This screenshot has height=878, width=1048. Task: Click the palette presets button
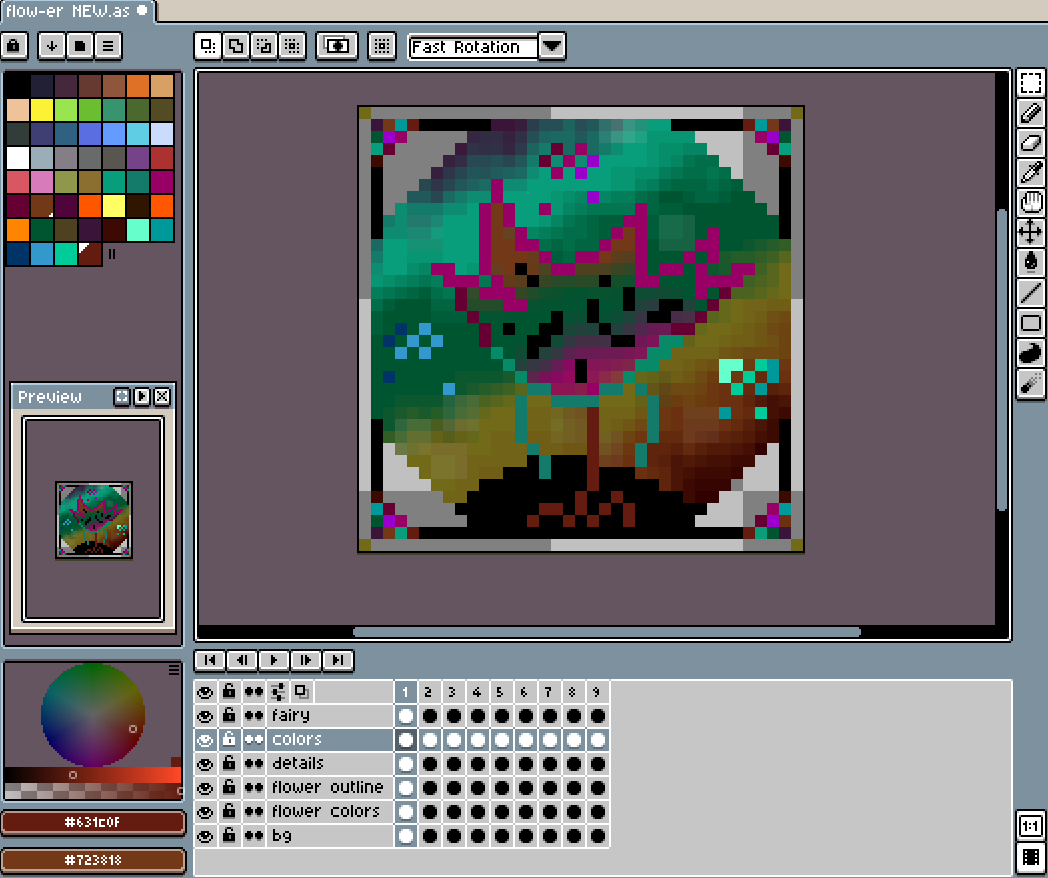click(x=80, y=45)
